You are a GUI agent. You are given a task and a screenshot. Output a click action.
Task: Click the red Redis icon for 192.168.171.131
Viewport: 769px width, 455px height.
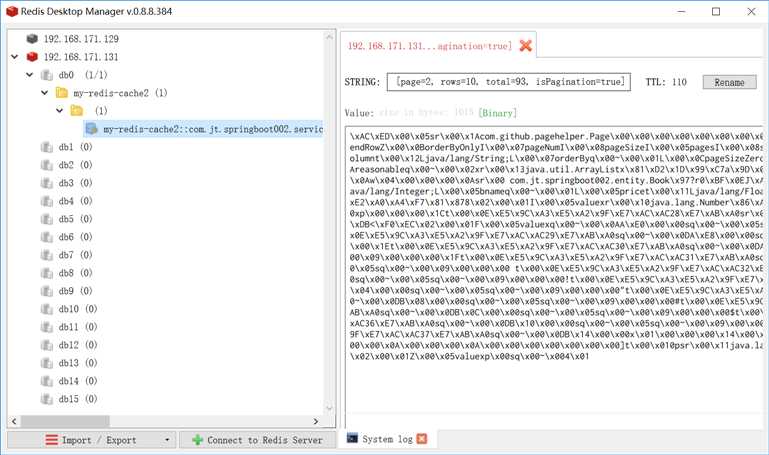32,57
